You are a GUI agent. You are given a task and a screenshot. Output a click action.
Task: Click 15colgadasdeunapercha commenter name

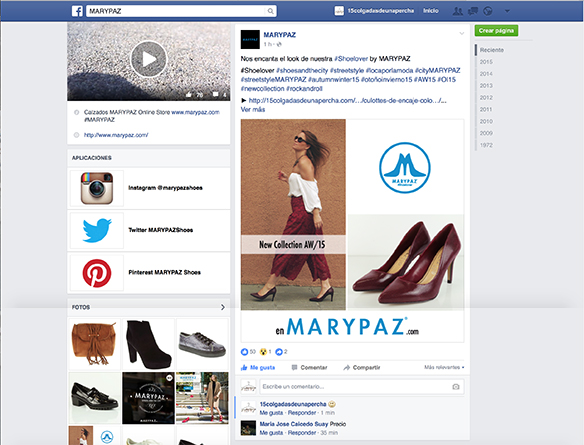coord(293,404)
